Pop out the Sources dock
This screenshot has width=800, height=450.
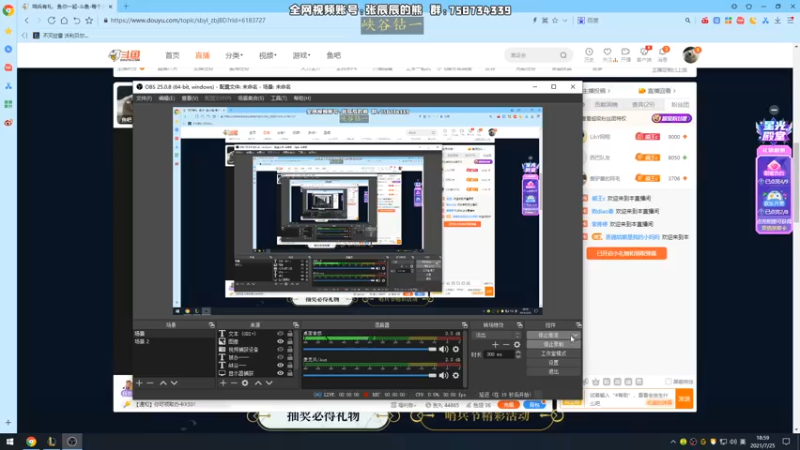pyautogui.click(x=296, y=325)
